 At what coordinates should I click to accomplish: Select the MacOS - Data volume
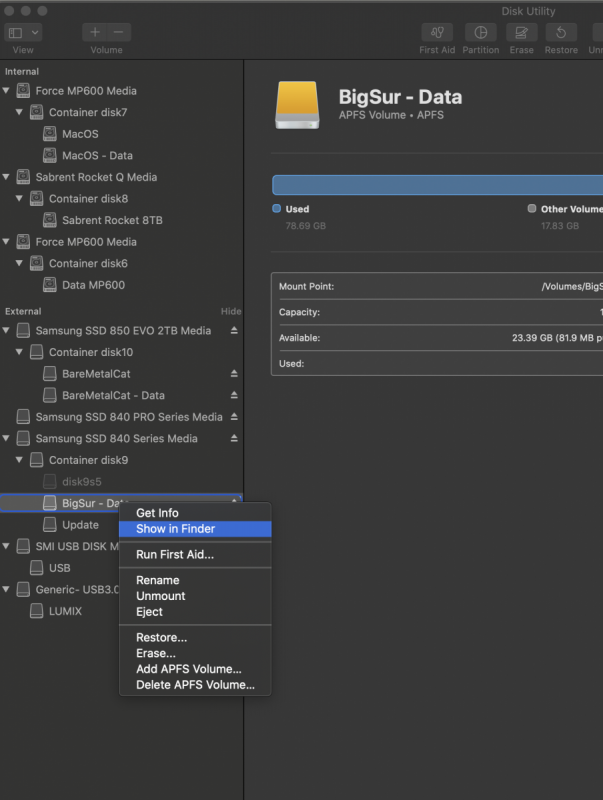tap(97, 156)
